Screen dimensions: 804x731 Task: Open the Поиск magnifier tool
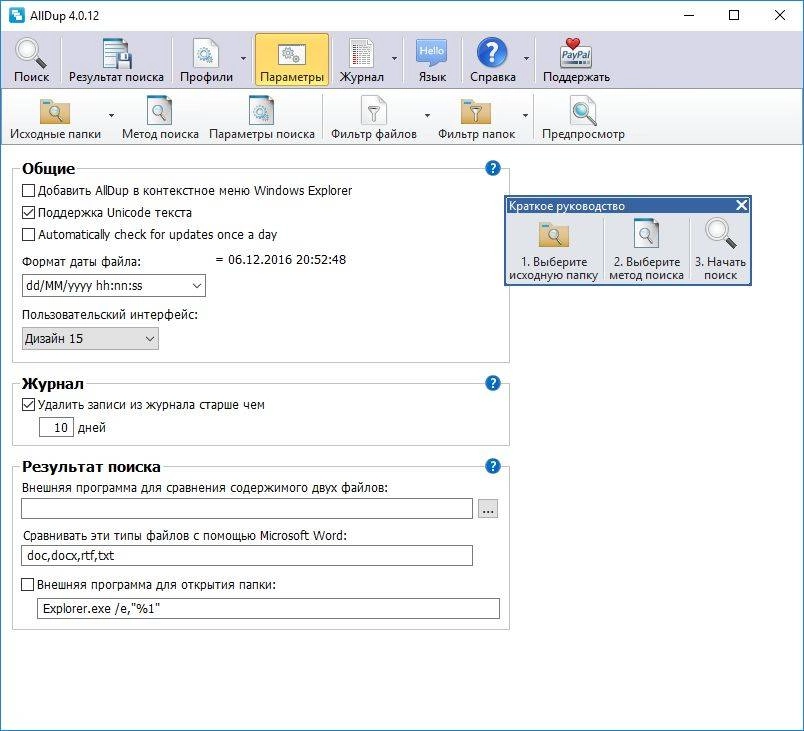coord(31,60)
